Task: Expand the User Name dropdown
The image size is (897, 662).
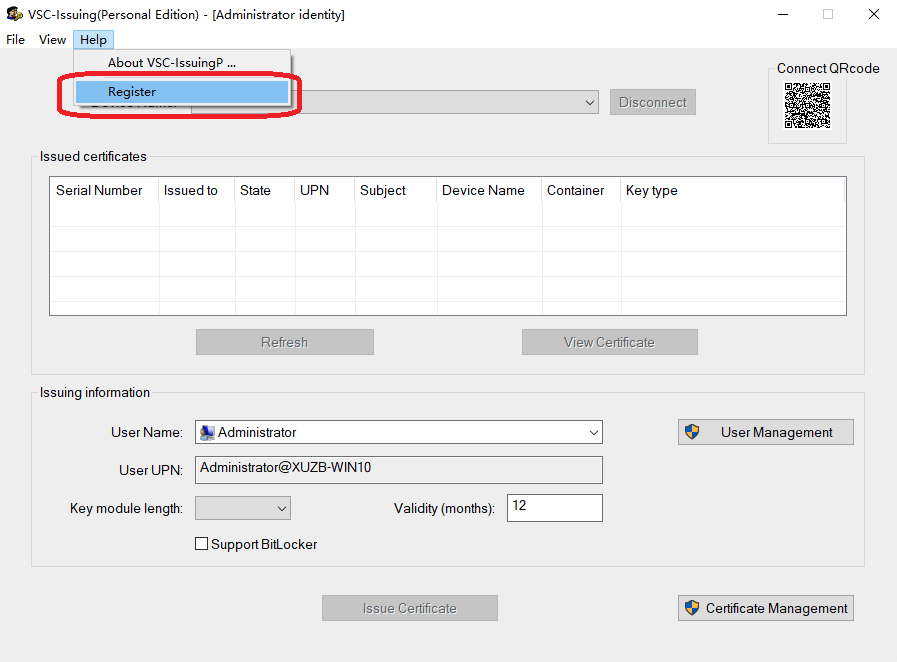Action: pos(594,433)
